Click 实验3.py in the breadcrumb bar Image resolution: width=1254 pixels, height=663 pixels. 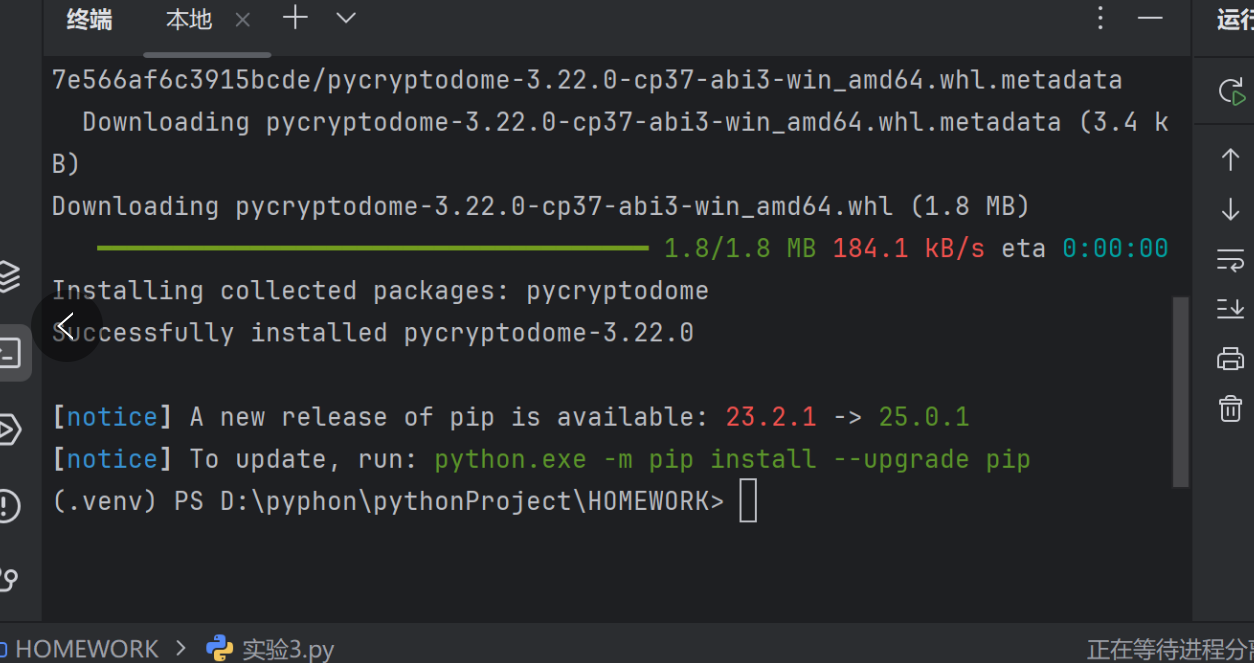[288, 649]
